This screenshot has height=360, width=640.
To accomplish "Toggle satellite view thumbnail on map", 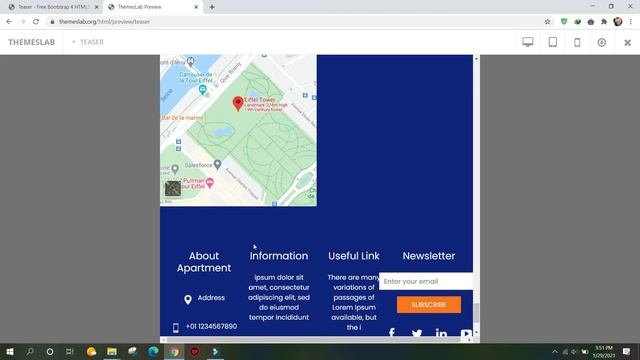I will 173,189.
